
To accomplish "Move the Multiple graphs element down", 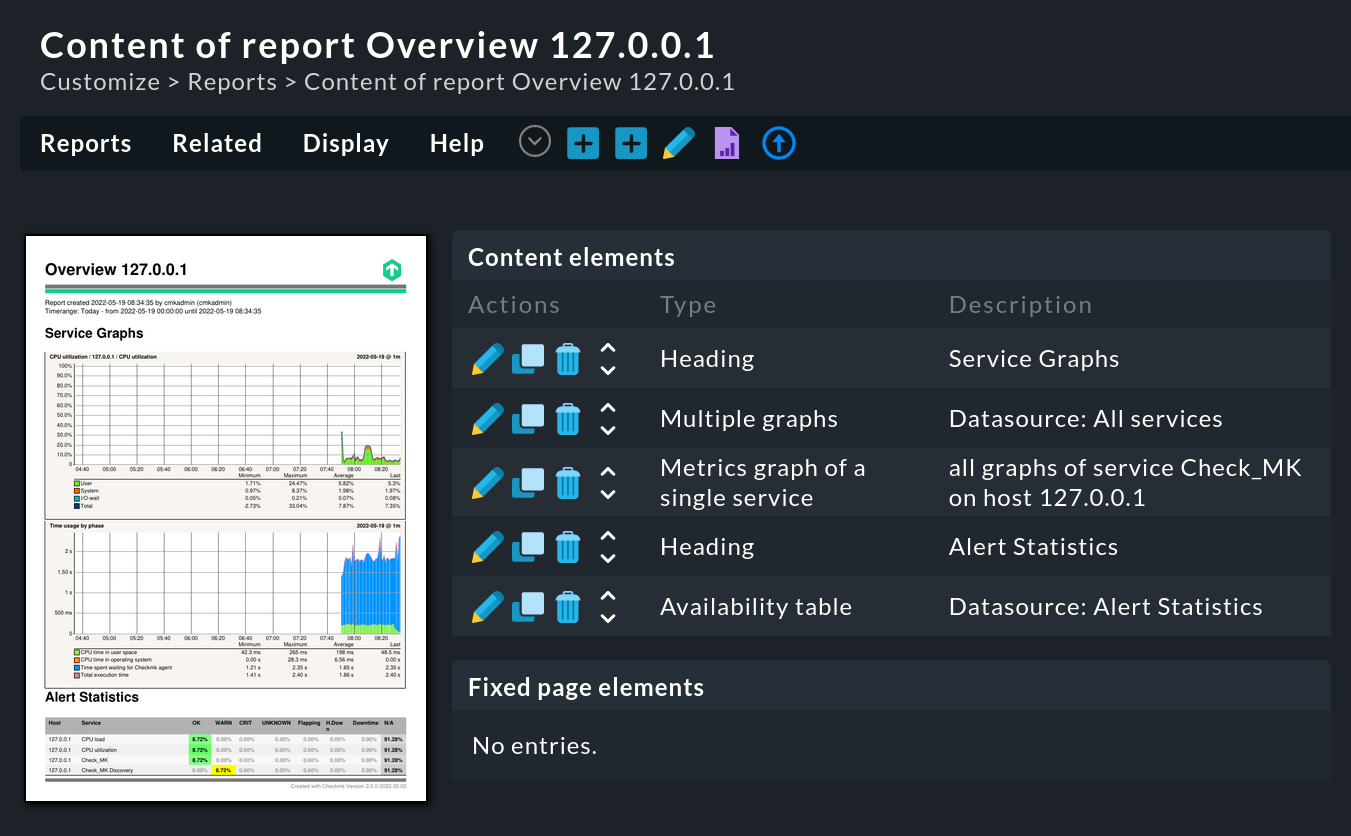I will (608, 428).
